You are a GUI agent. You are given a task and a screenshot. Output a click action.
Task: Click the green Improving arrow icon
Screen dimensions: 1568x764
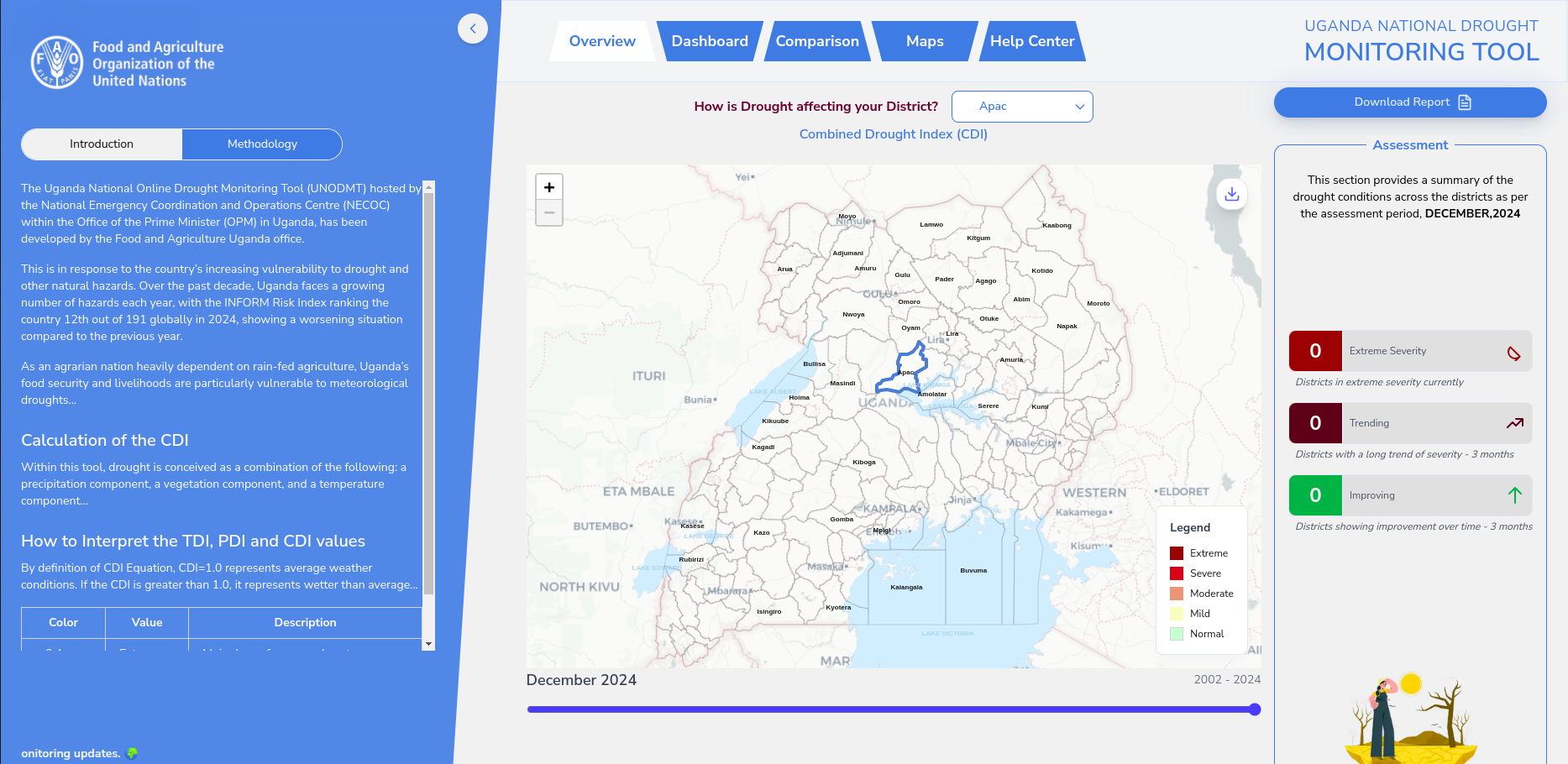[x=1515, y=495]
